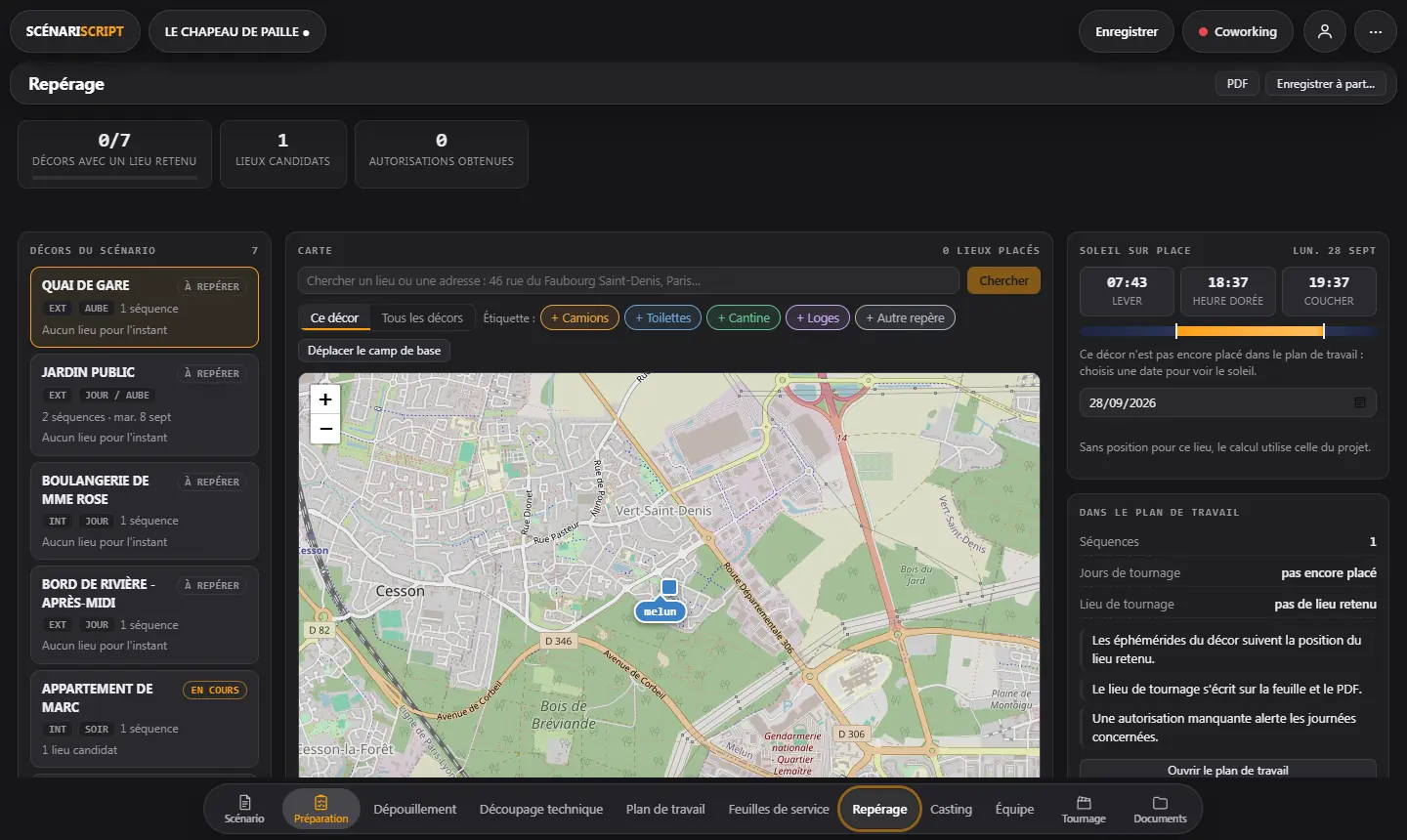This screenshot has width=1407, height=840.
Task: Open the three-dots more options menu
Action: tap(1376, 31)
